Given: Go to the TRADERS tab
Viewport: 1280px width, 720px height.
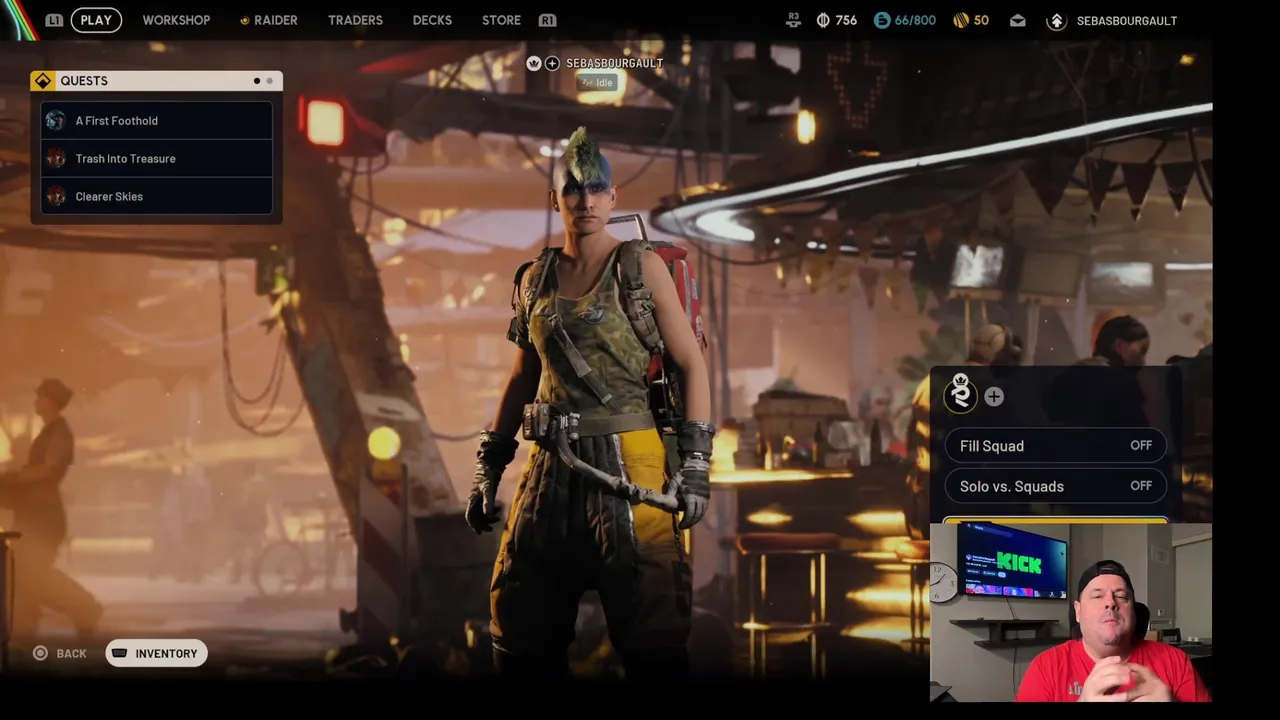Looking at the screenshot, I should (355, 20).
